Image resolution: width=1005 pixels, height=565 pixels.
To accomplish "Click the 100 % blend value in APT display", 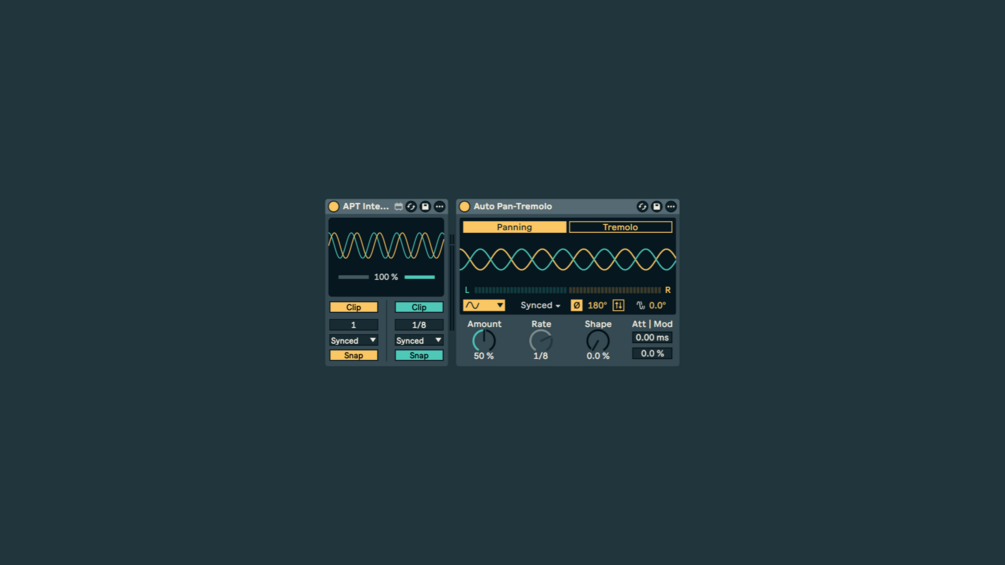I will [386, 277].
